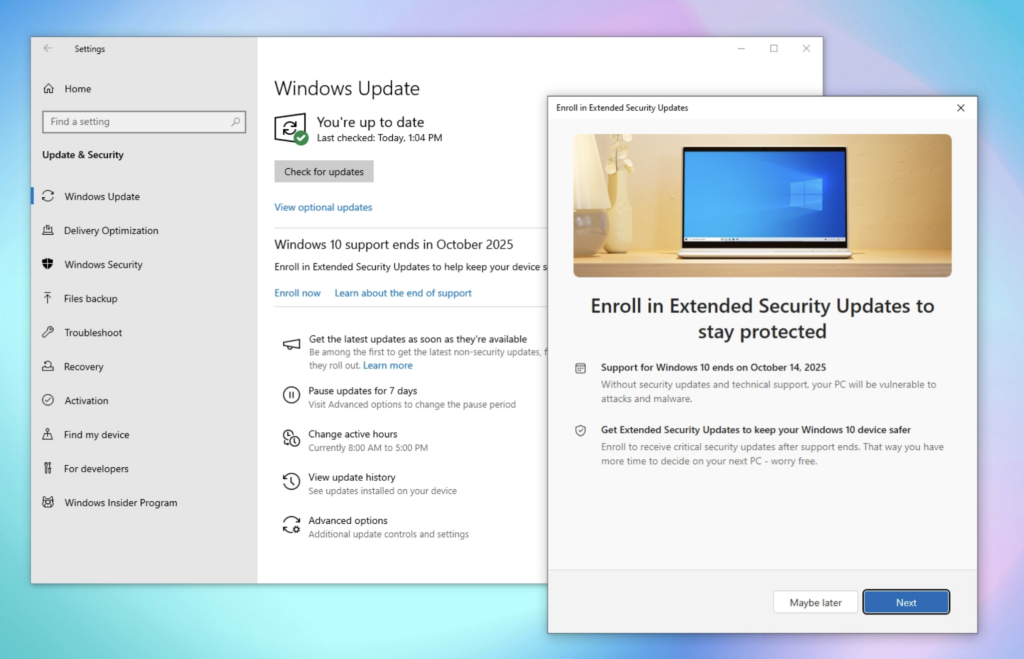The height and width of the screenshot is (659, 1024).
Task: Click the Windows Update page heading
Action: coord(347,88)
